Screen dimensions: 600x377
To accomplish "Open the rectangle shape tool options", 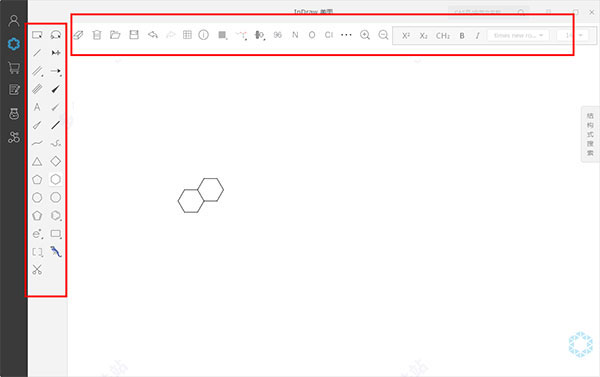I will coord(56,233).
